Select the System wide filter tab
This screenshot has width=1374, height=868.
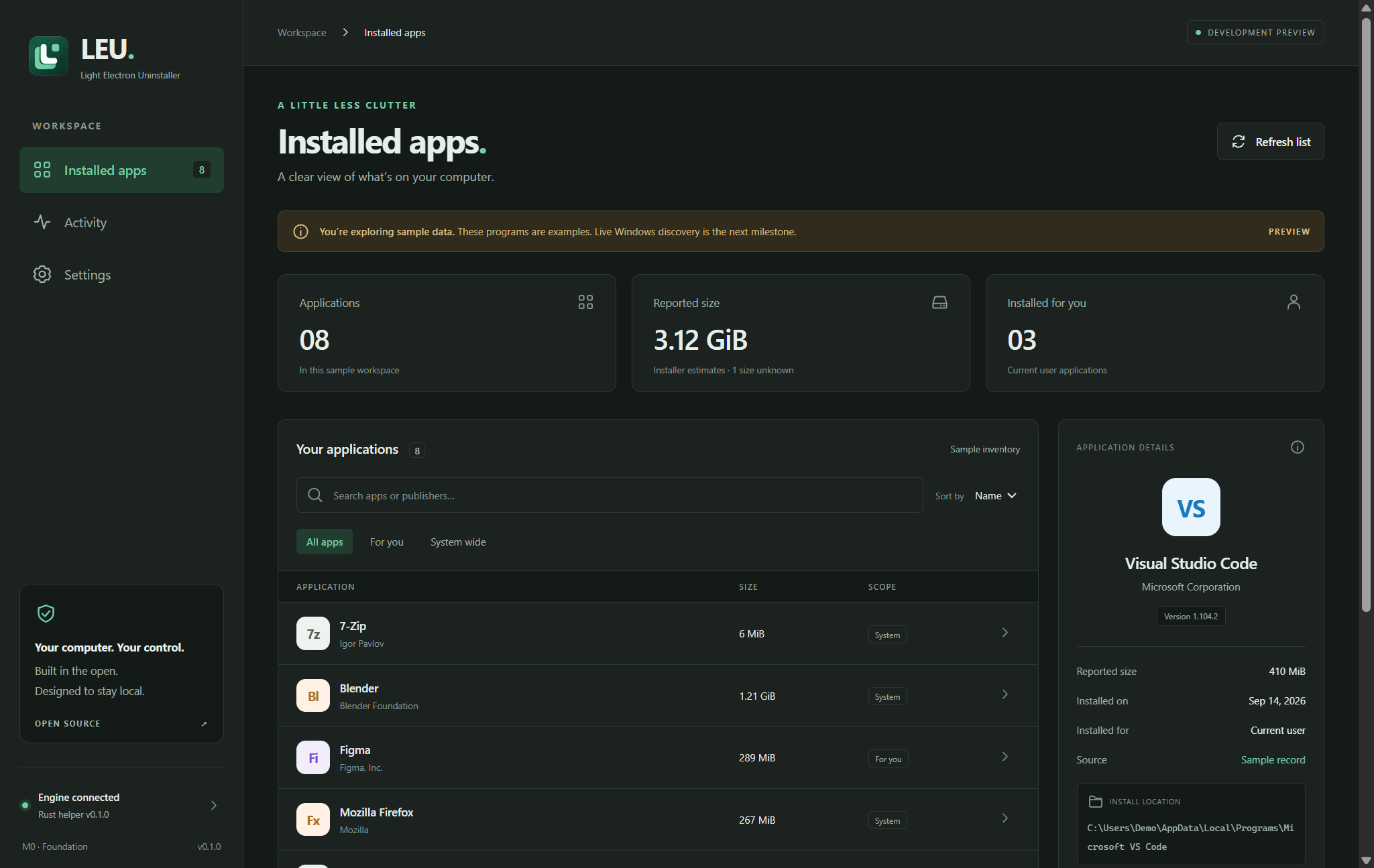point(458,542)
